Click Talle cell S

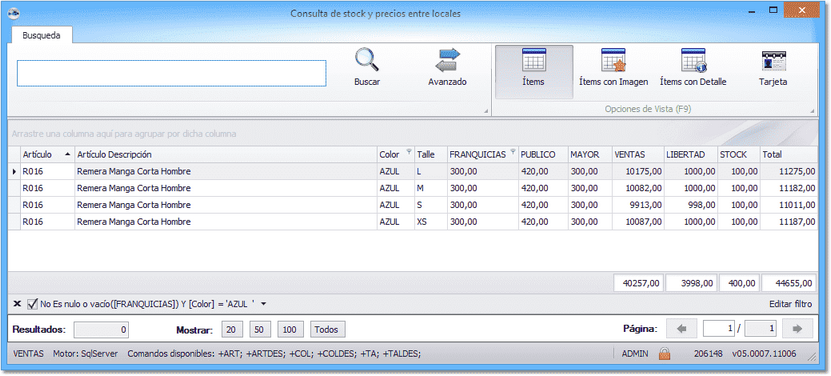click(x=431, y=205)
